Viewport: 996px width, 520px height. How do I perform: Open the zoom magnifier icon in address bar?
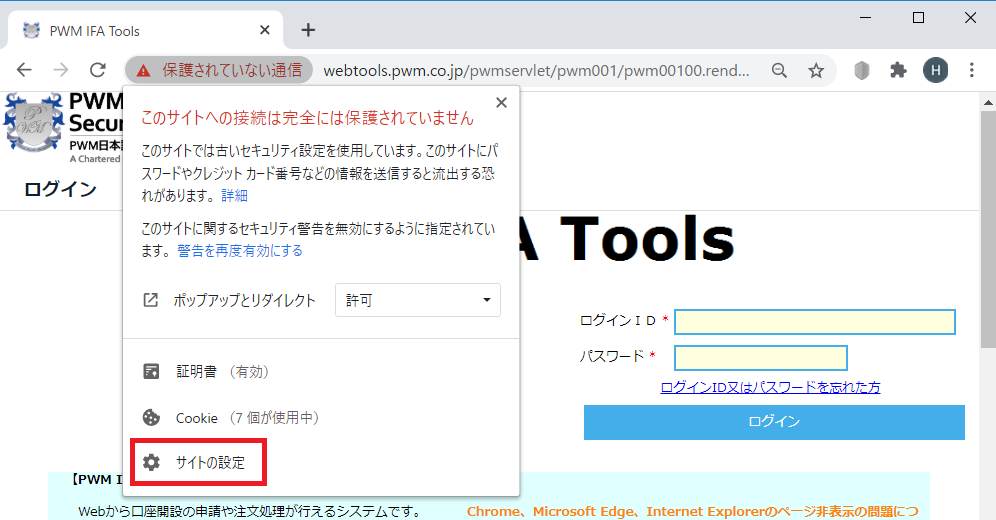tap(779, 70)
